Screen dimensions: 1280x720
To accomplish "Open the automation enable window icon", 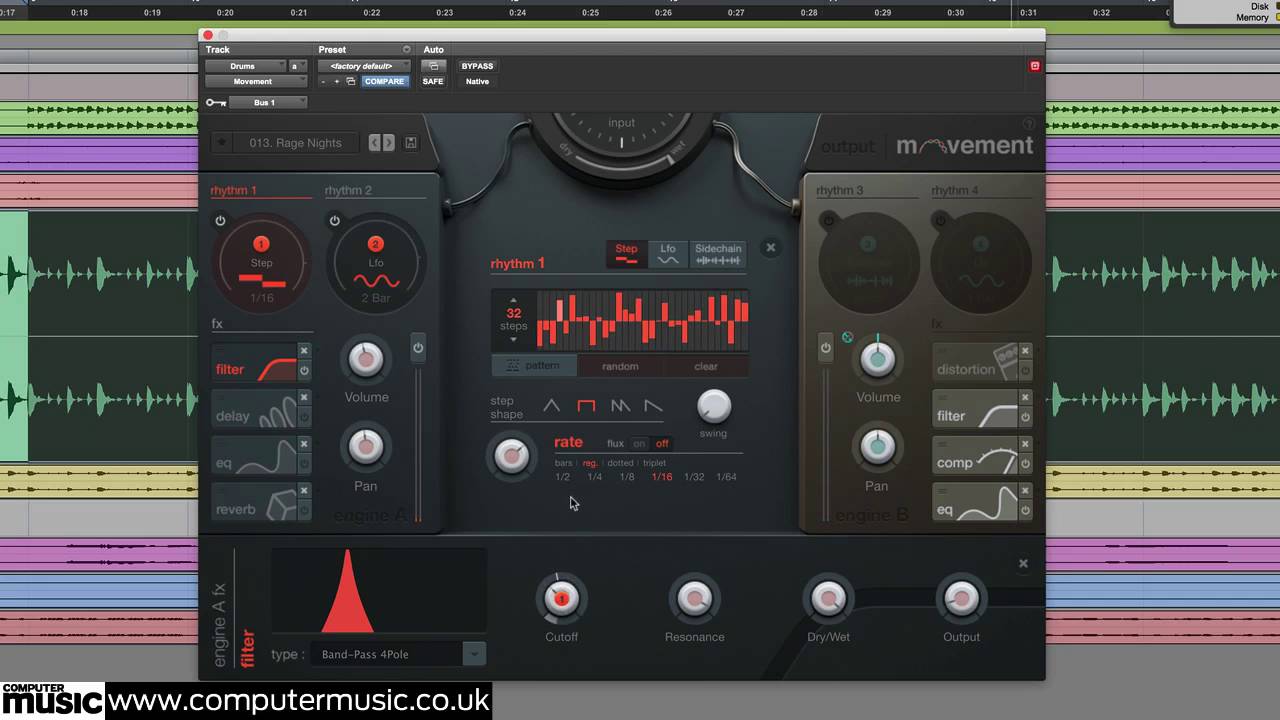I will 433,66.
